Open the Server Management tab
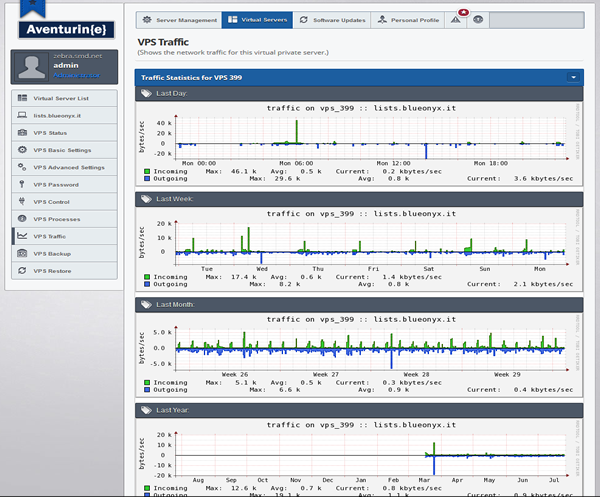This screenshot has width=600, height=497. coord(179,20)
